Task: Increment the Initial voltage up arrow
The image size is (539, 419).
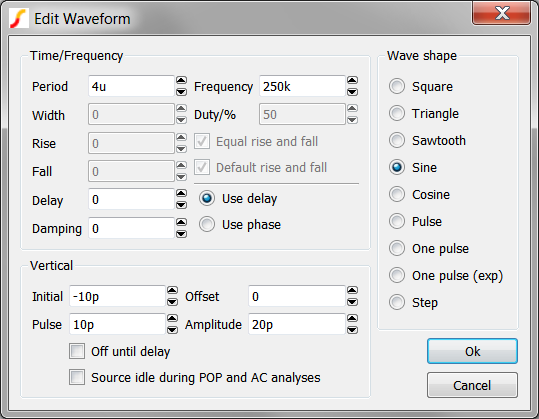Action: click(x=172, y=290)
